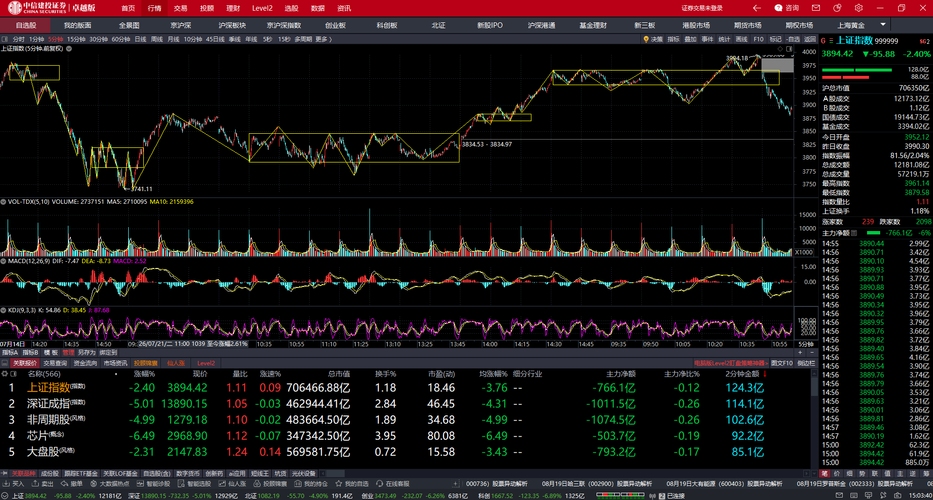Viewport: 933px width, 500px height.
Task: Click the 非周期股 row name
Action: pyautogui.click(x=49, y=420)
